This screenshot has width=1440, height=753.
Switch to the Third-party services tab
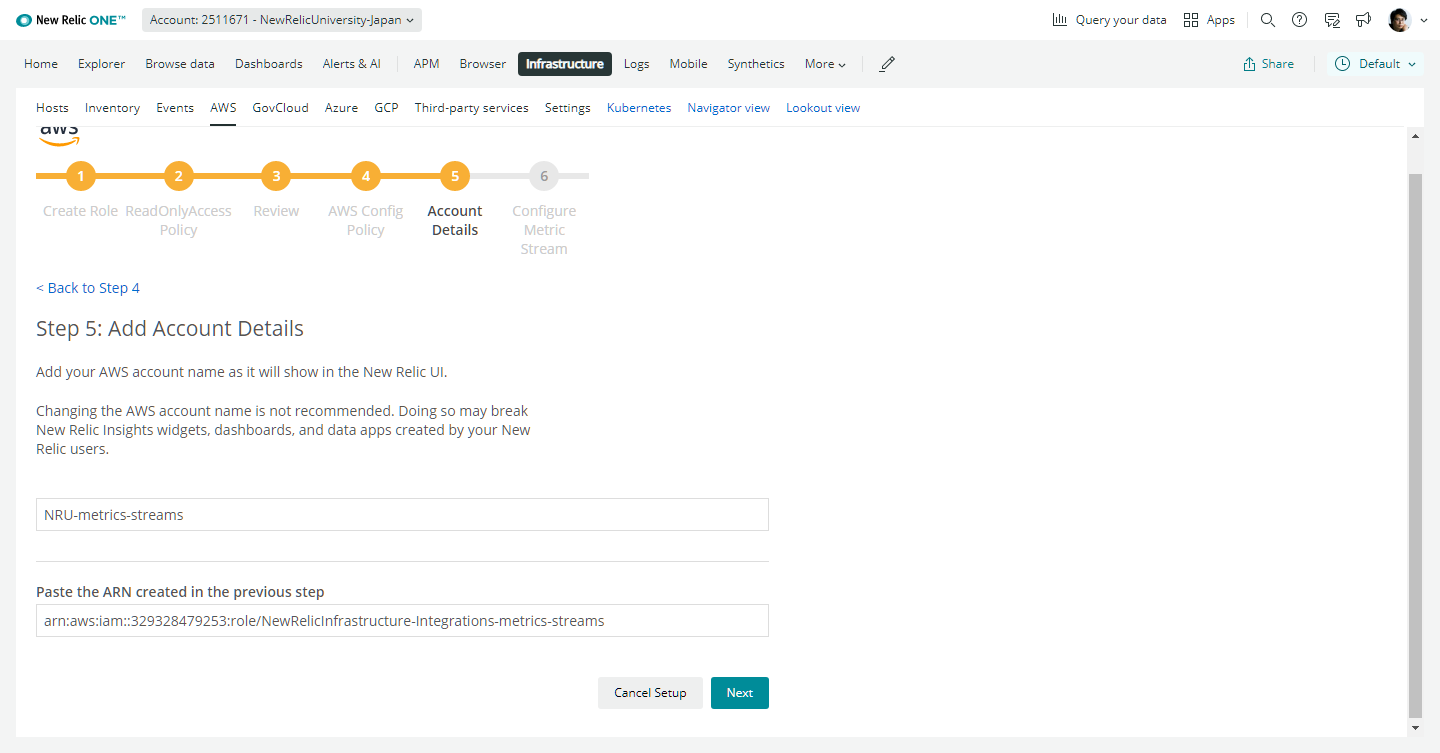tap(472, 108)
